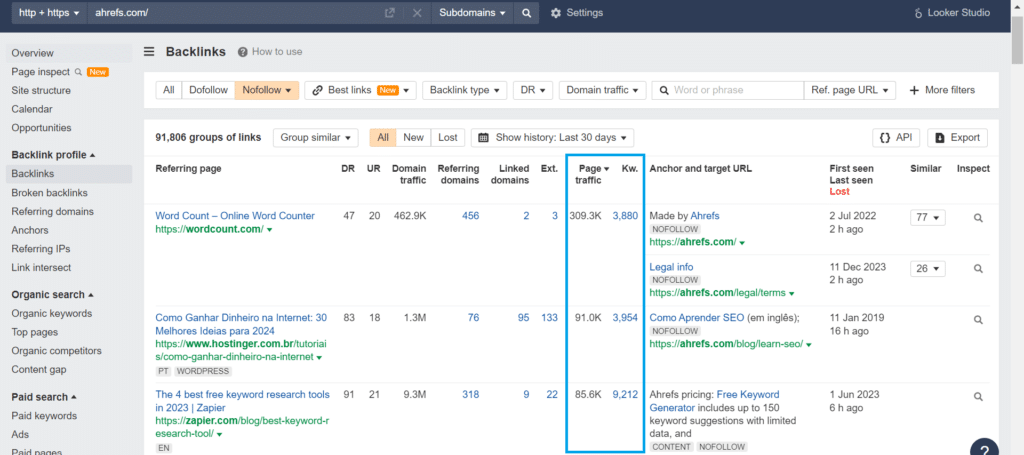Viewport: 1024px width, 455px height.
Task: Open the How to use help
Action: click(270, 52)
